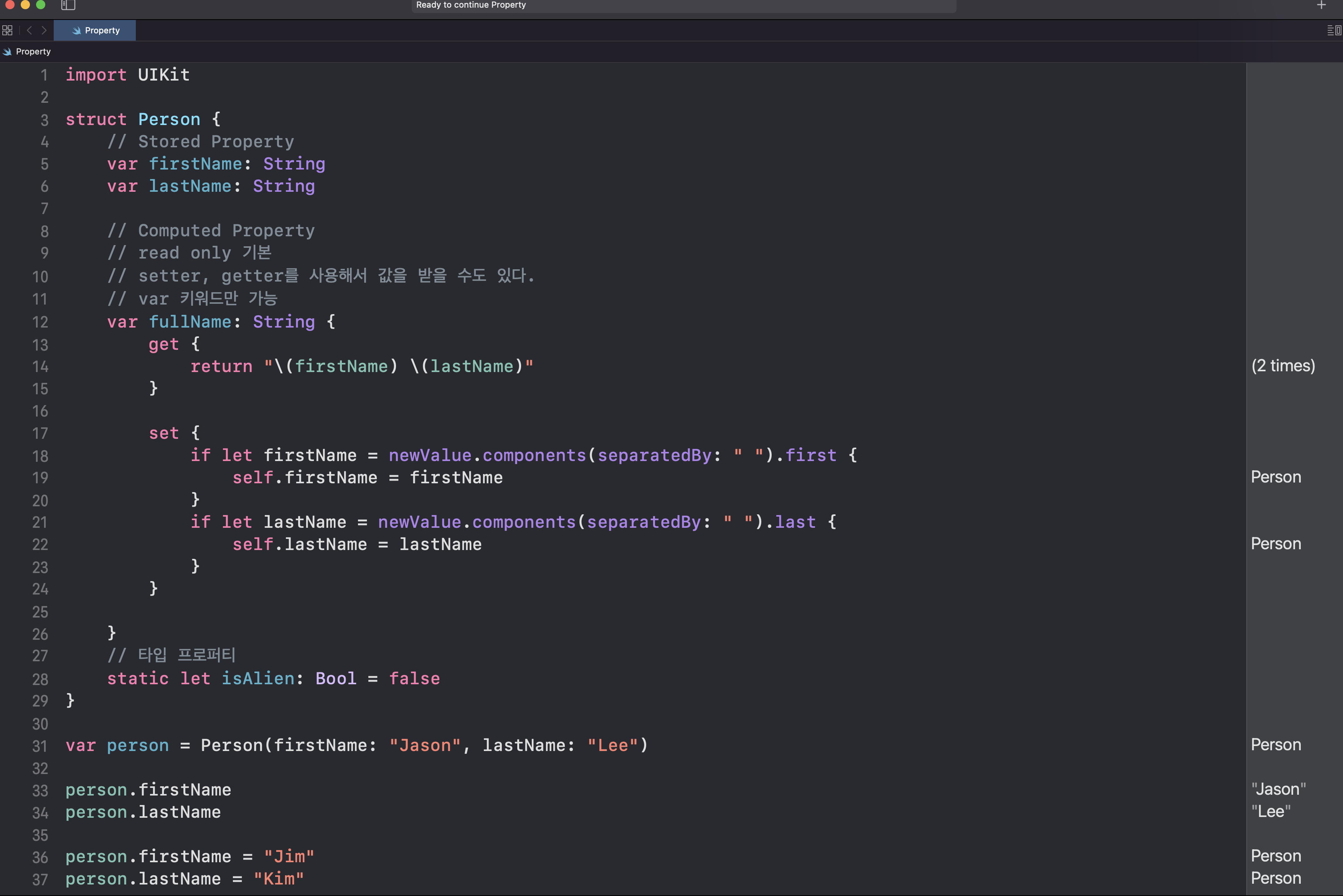Click the Person result on line 31
The height and width of the screenshot is (896, 1343).
(1275, 744)
